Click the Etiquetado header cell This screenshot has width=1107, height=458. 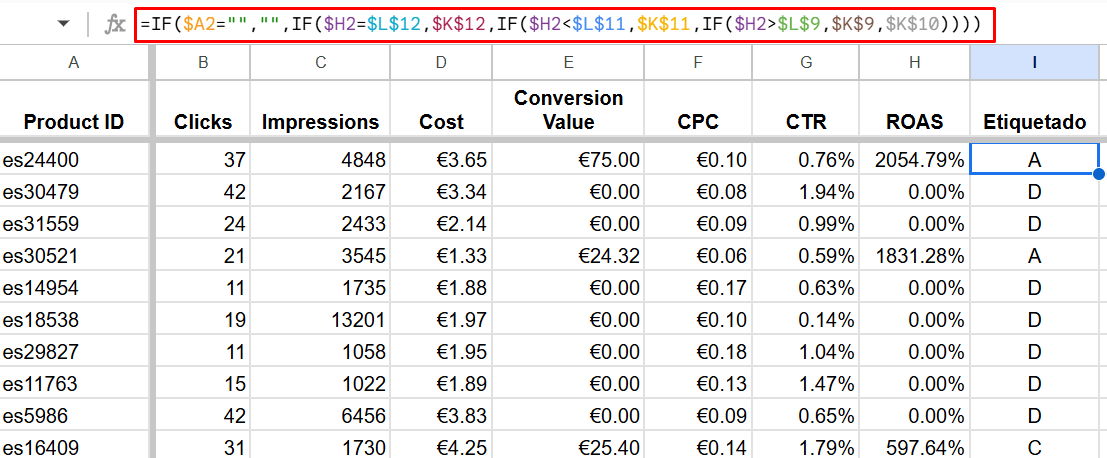1034,109
